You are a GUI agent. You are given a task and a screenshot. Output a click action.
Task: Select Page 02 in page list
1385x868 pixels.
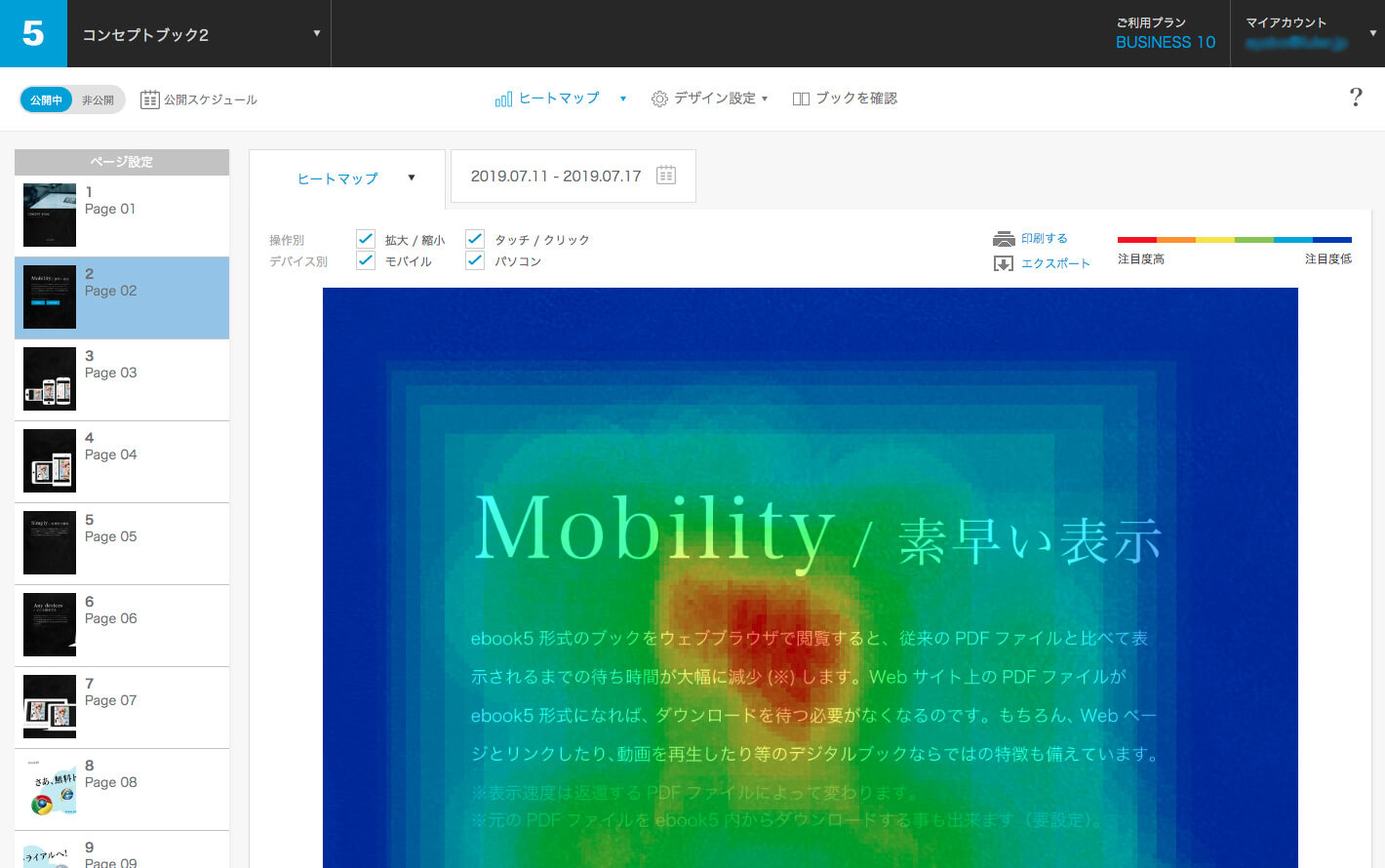point(122,297)
